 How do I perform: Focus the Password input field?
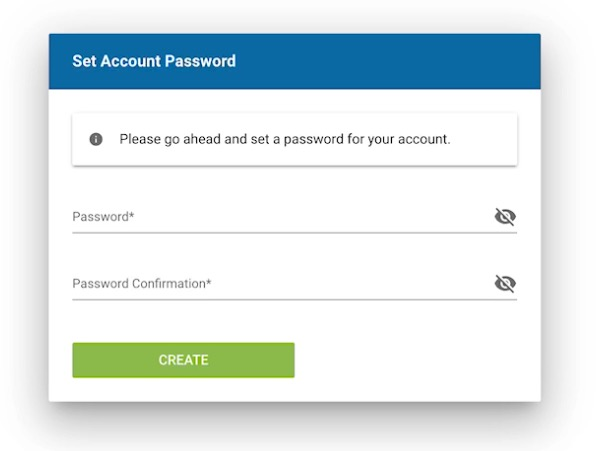coord(280,217)
